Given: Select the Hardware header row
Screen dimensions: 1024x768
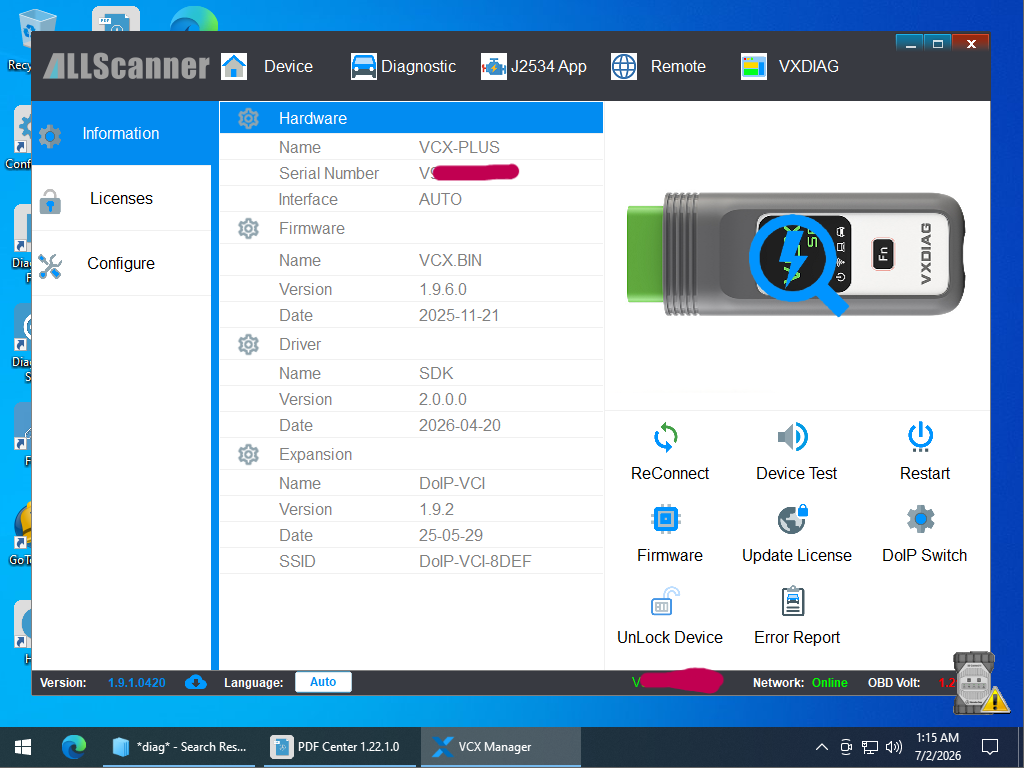Looking at the screenshot, I should pos(411,118).
